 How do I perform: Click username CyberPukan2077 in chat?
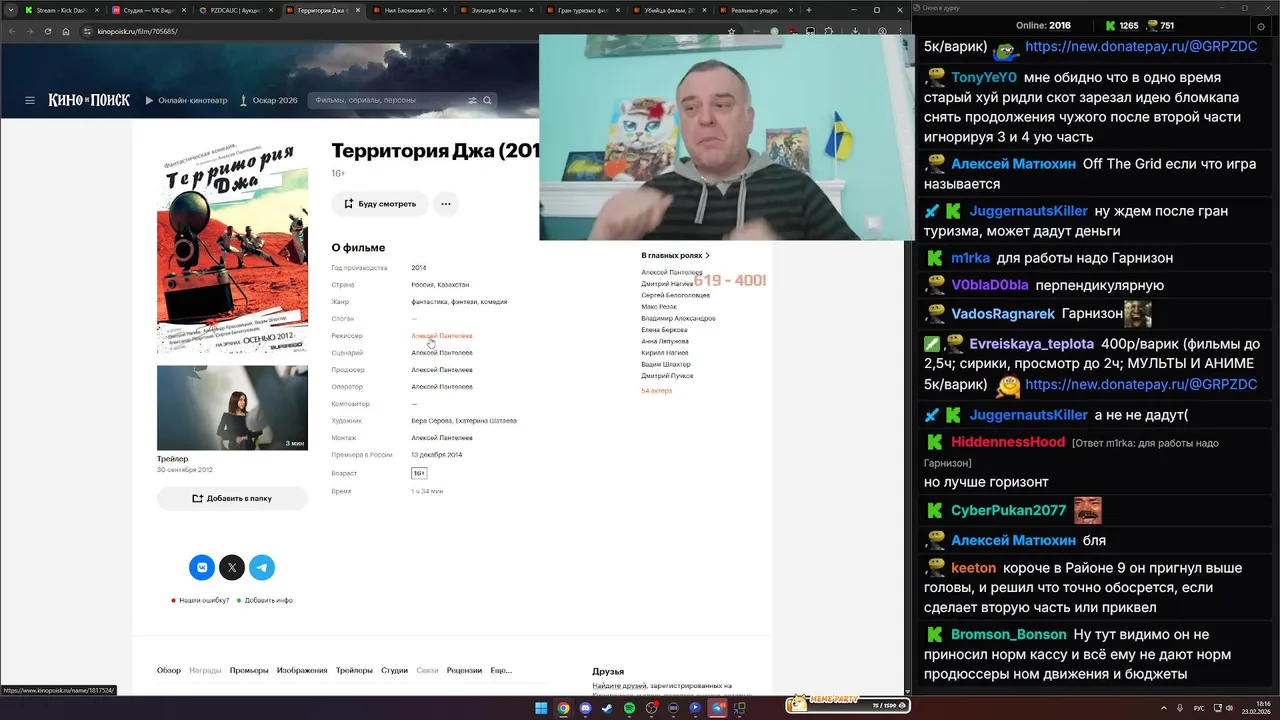click(1008, 510)
